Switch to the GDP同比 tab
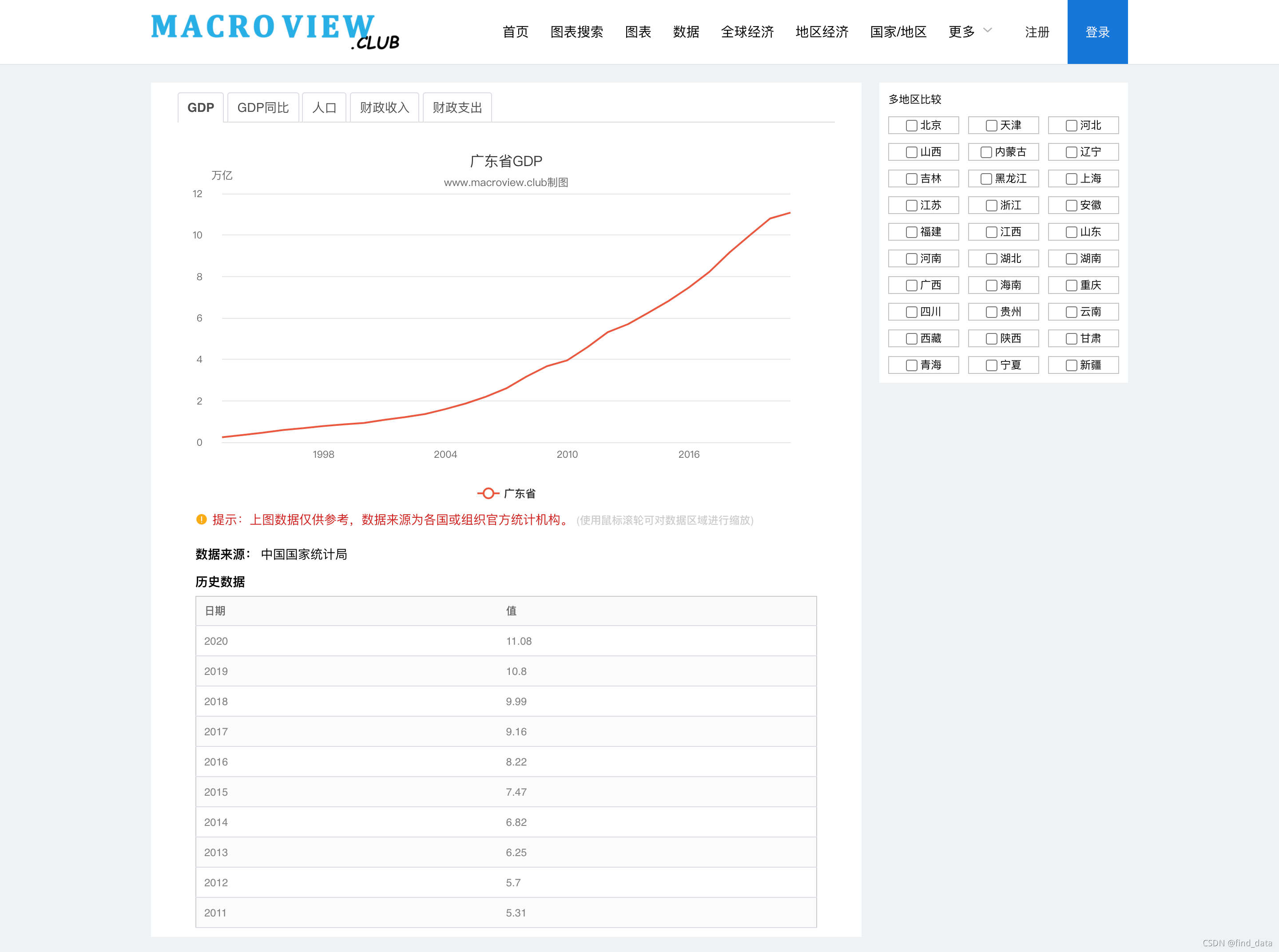This screenshot has width=1279, height=952. tap(263, 108)
